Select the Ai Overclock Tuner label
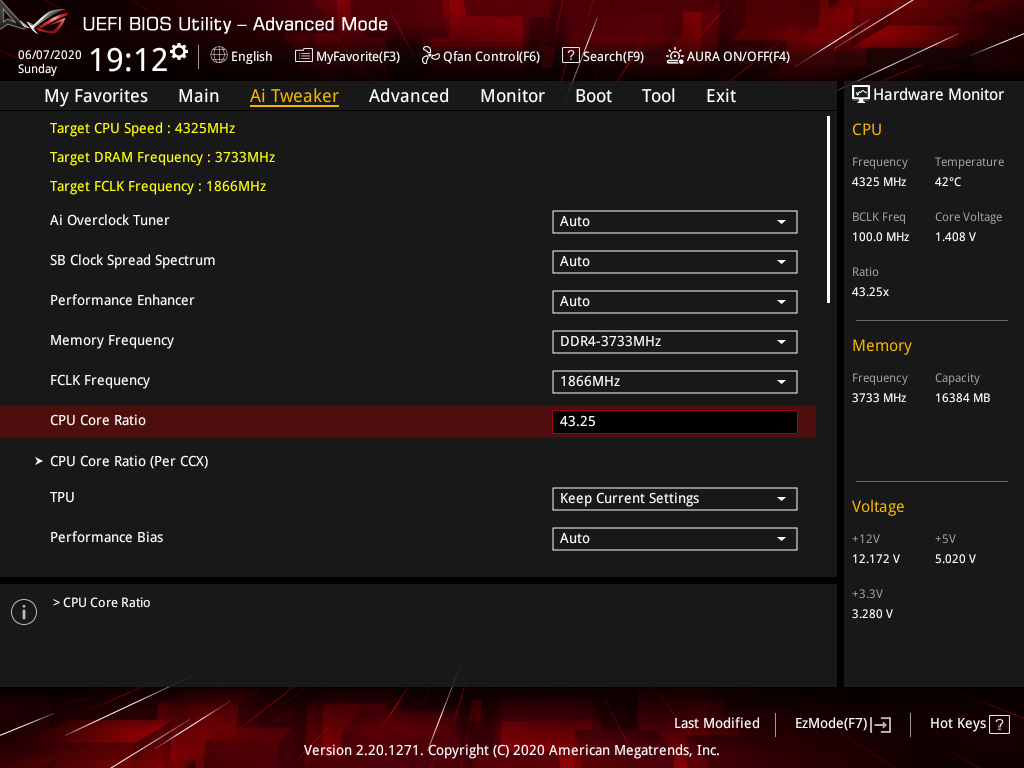The height and width of the screenshot is (768, 1024). click(110, 220)
